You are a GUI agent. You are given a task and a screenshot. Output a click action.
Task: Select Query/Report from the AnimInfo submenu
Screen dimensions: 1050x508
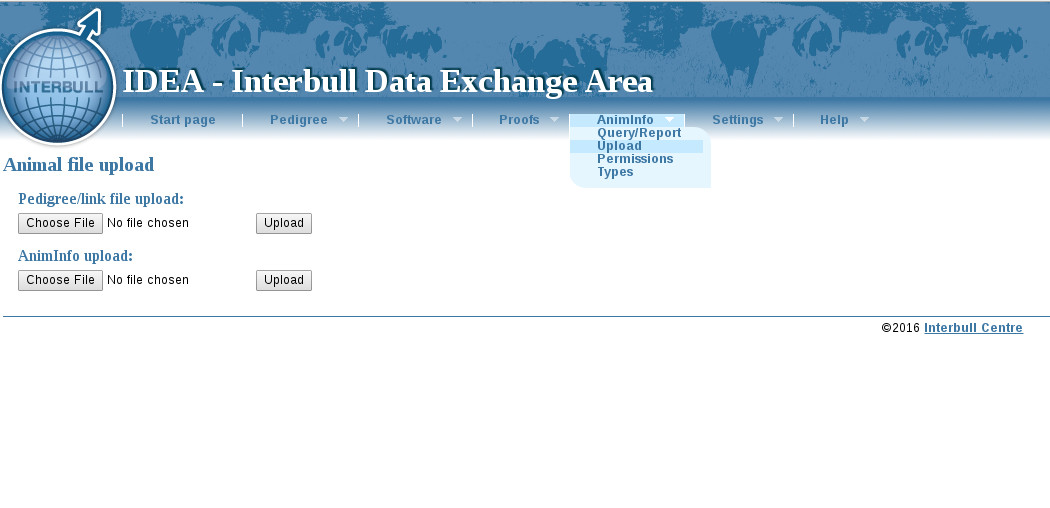638,133
